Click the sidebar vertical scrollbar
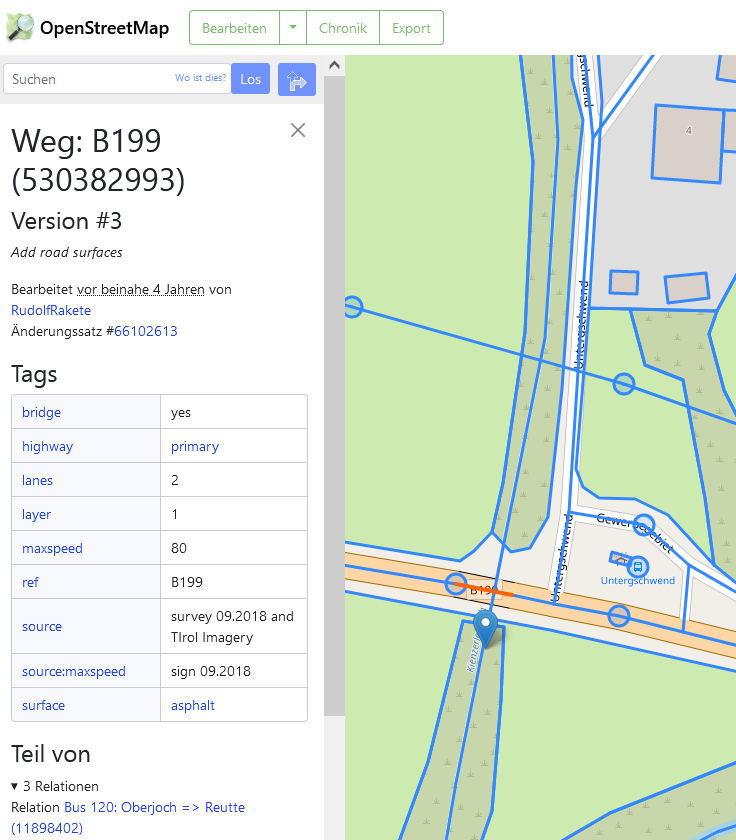This screenshot has width=736, height=840. pos(335,400)
